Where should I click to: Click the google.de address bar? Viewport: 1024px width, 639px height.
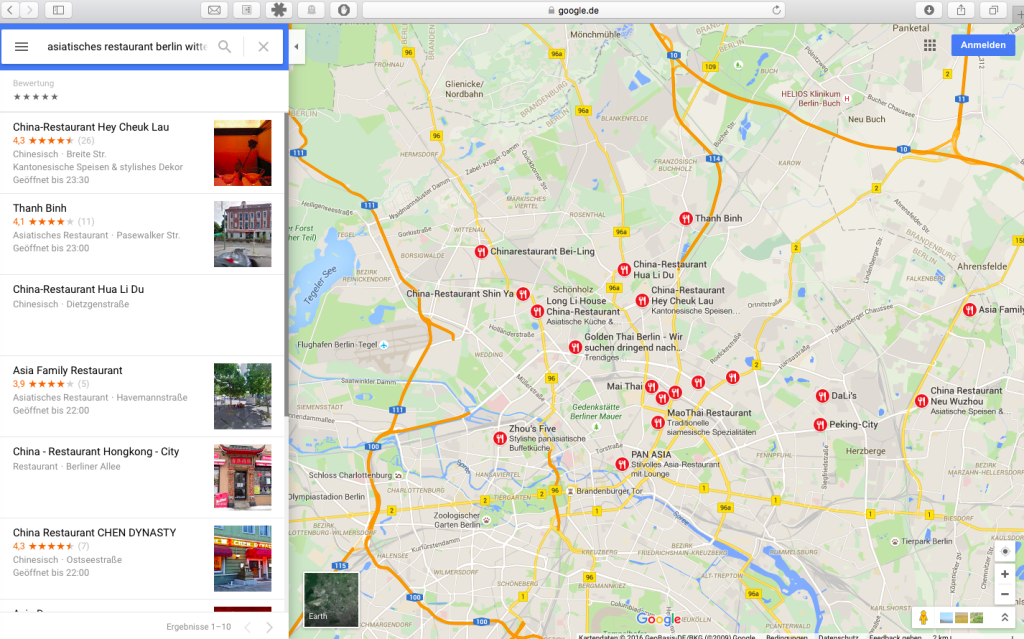pyautogui.click(x=573, y=10)
